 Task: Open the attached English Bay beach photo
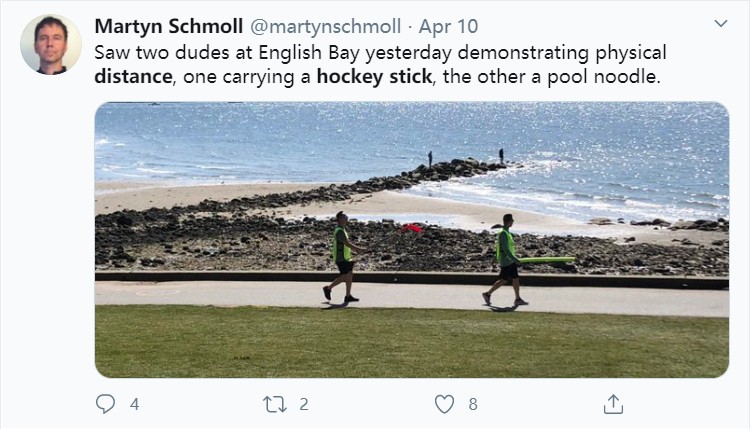(412, 239)
